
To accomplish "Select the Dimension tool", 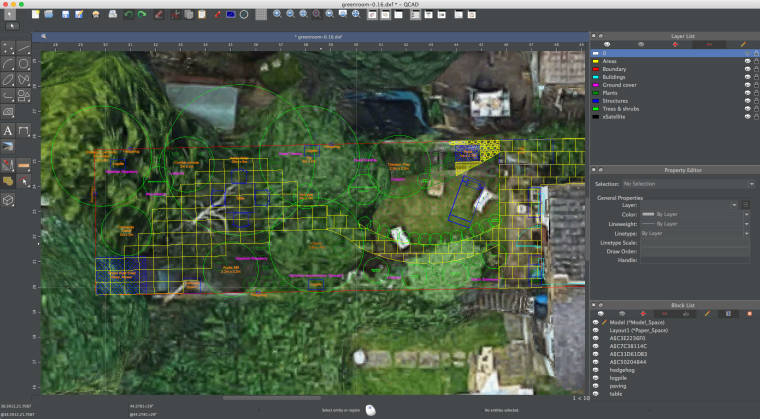I will (23, 130).
